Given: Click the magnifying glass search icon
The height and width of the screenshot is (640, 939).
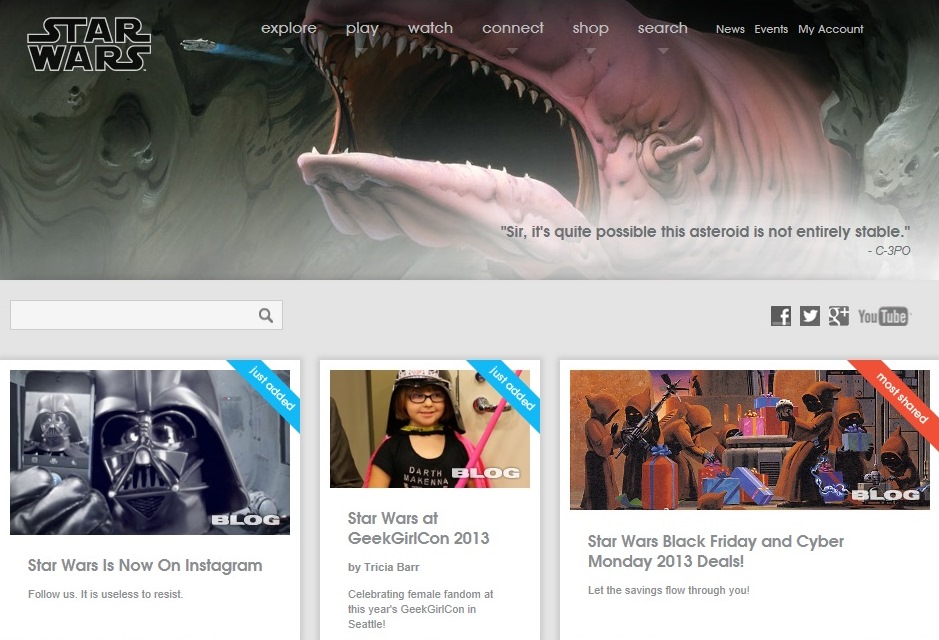Looking at the screenshot, I should click(266, 315).
